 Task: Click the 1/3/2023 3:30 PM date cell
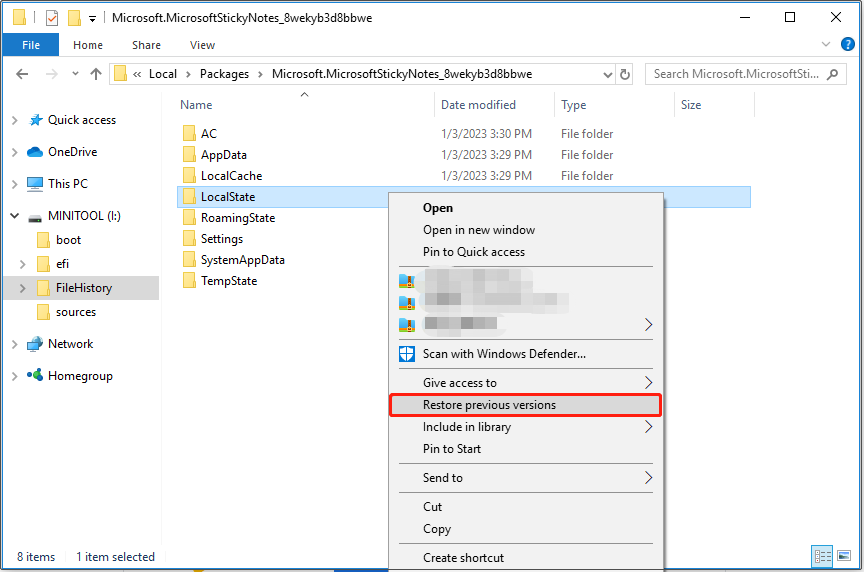pyautogui.click(x=486, y=133)
